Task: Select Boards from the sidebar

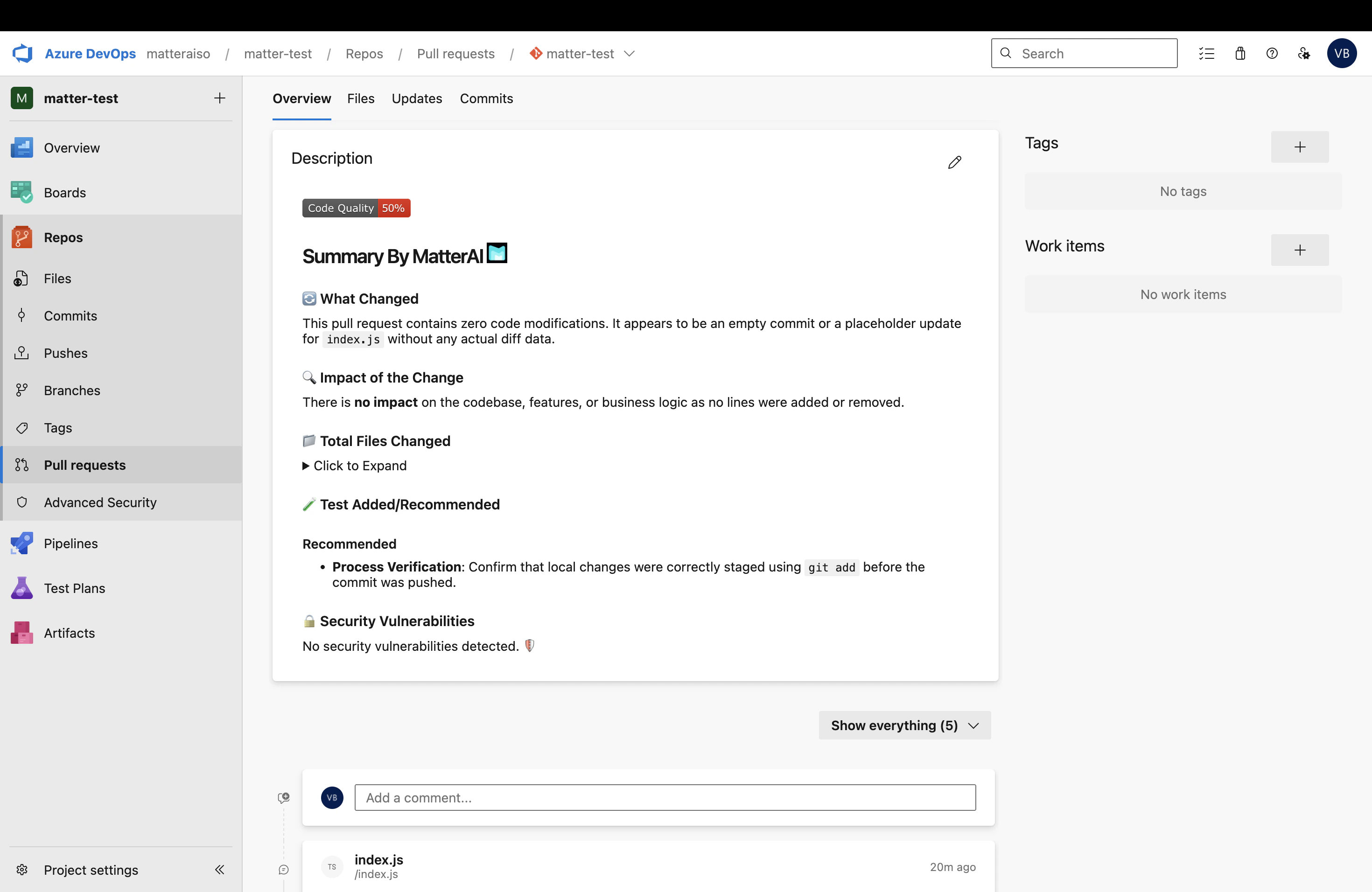Action: point(64,193)
